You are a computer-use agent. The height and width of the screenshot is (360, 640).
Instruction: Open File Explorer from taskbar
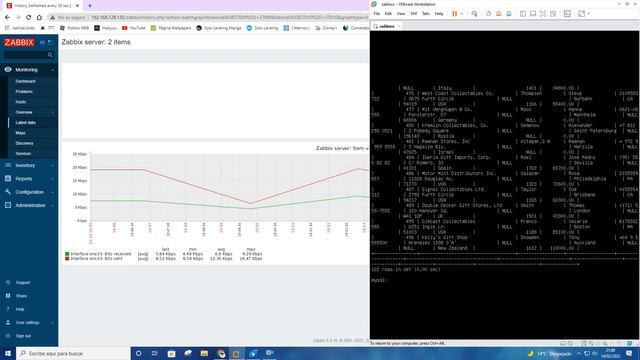point(204,353)
